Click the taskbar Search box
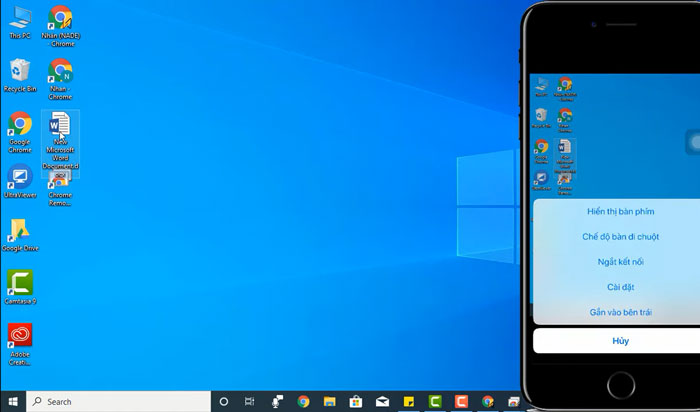This screenshot has height=412, width=700. [118, 401]
